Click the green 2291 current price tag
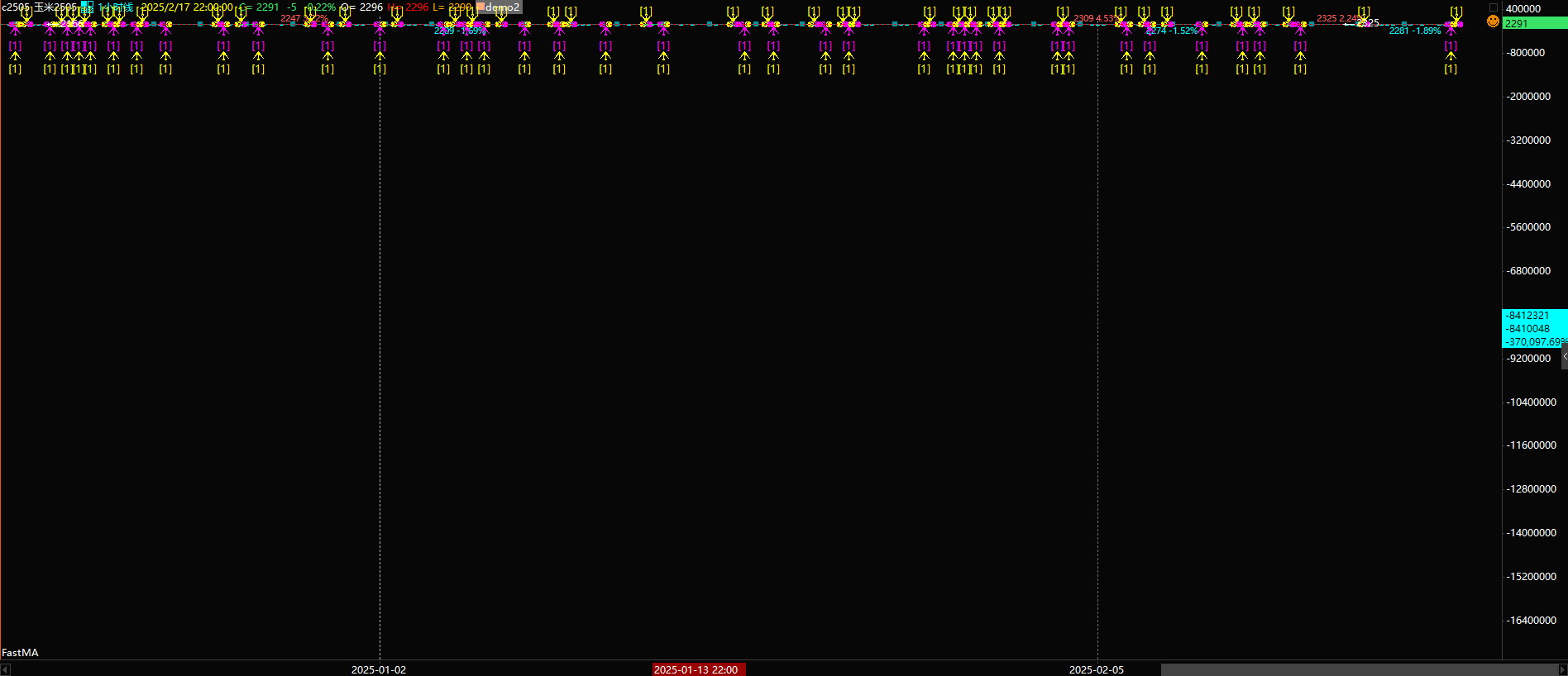 [1534, 24]
